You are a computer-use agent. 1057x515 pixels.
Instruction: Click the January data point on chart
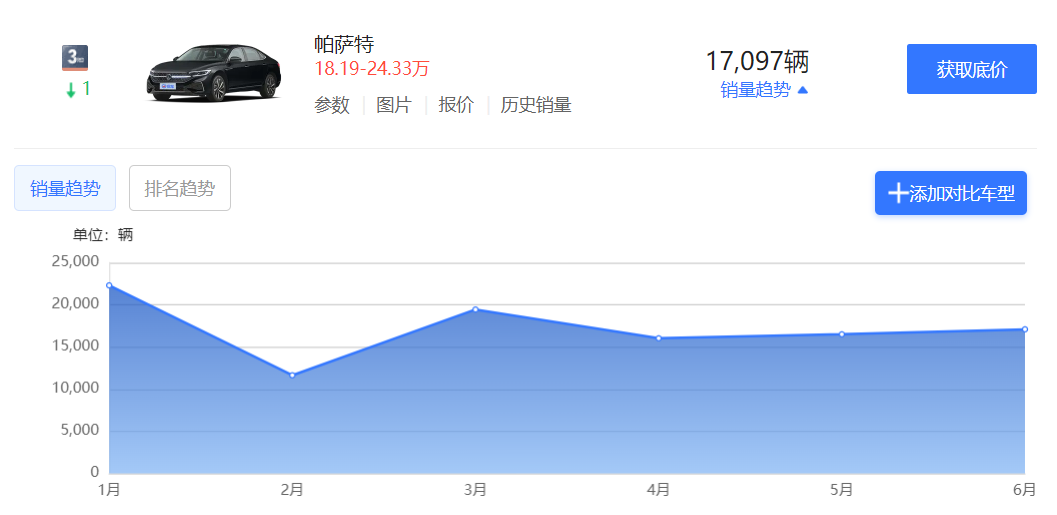click(x=109, y=285)
